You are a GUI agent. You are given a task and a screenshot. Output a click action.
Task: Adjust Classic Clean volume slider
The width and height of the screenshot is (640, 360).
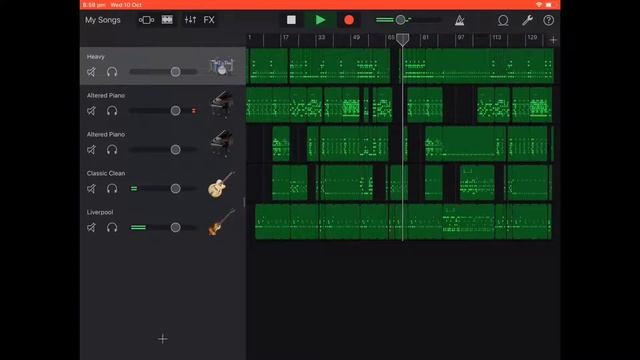[x=163, y=189]
